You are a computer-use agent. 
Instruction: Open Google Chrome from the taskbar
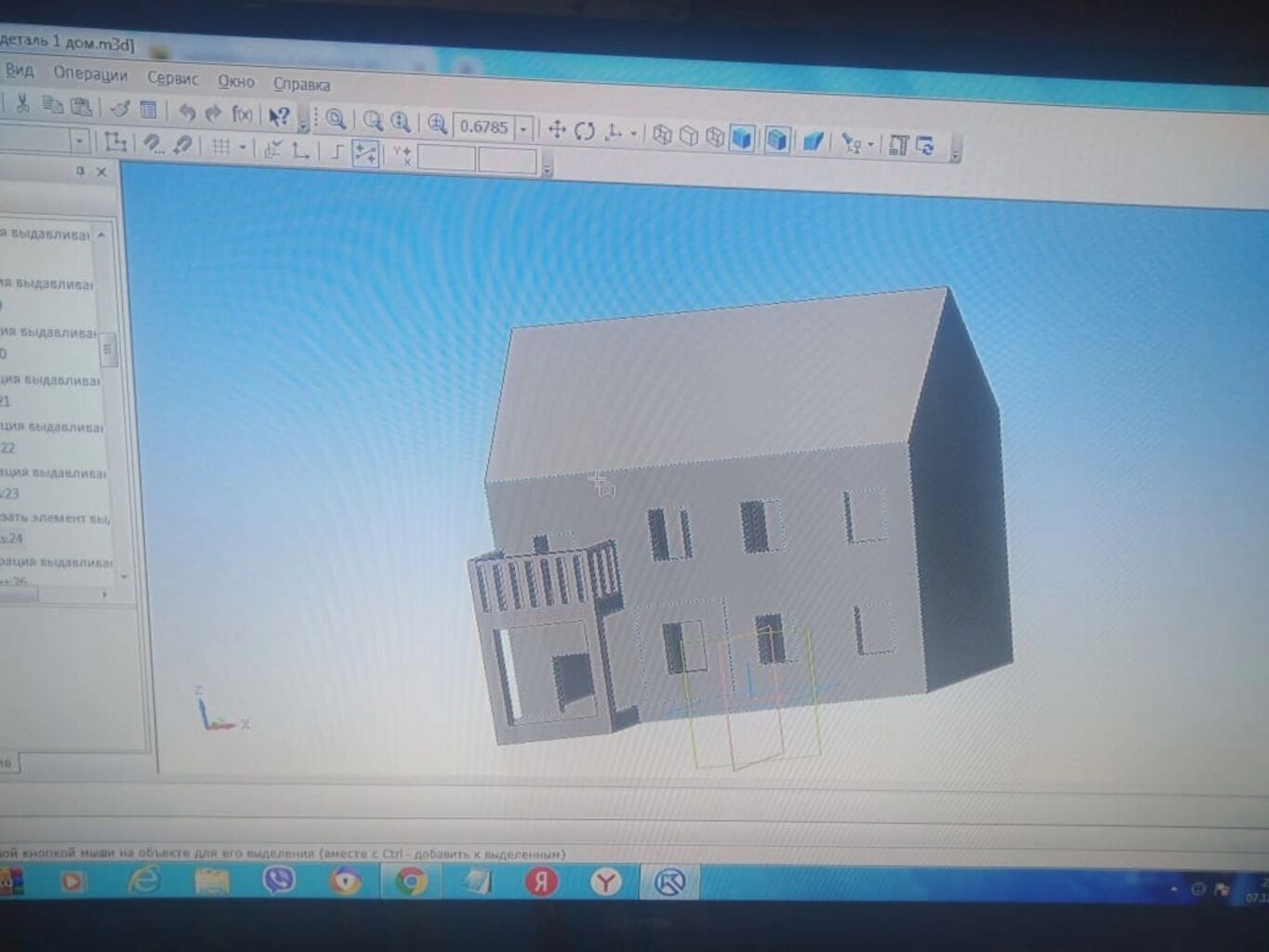tap(410, 880)
